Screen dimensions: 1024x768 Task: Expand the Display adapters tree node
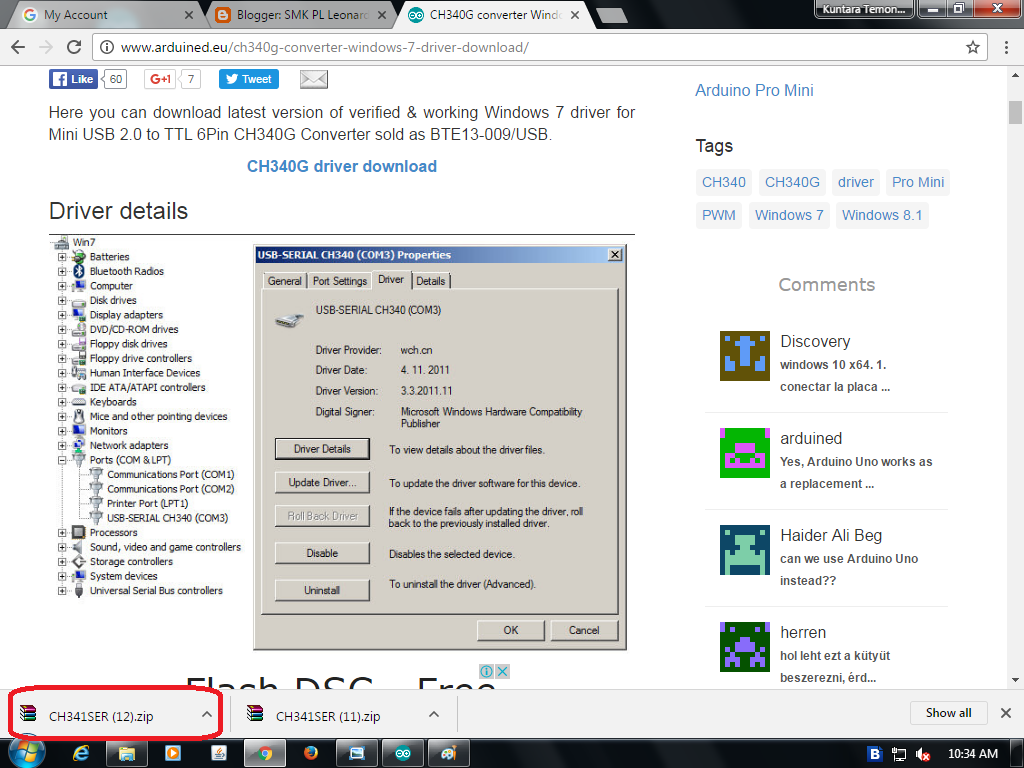click(62, 315)
